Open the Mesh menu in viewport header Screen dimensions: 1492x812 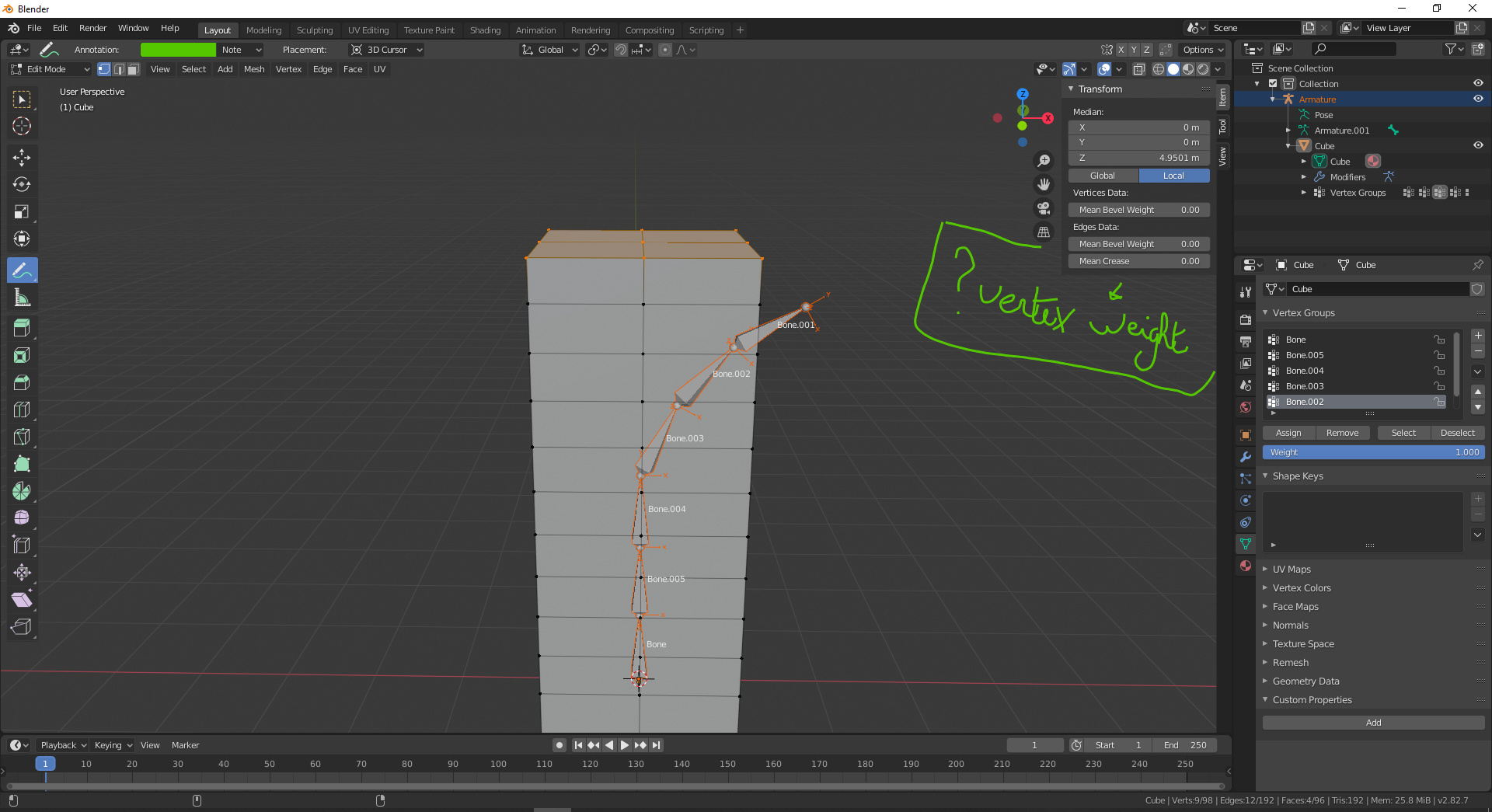coord(254,69)
